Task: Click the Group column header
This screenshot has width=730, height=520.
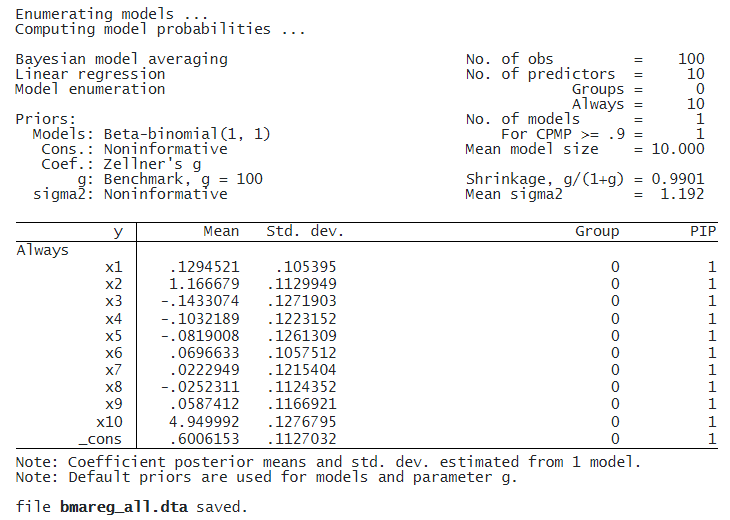Action: coord(597,231)
